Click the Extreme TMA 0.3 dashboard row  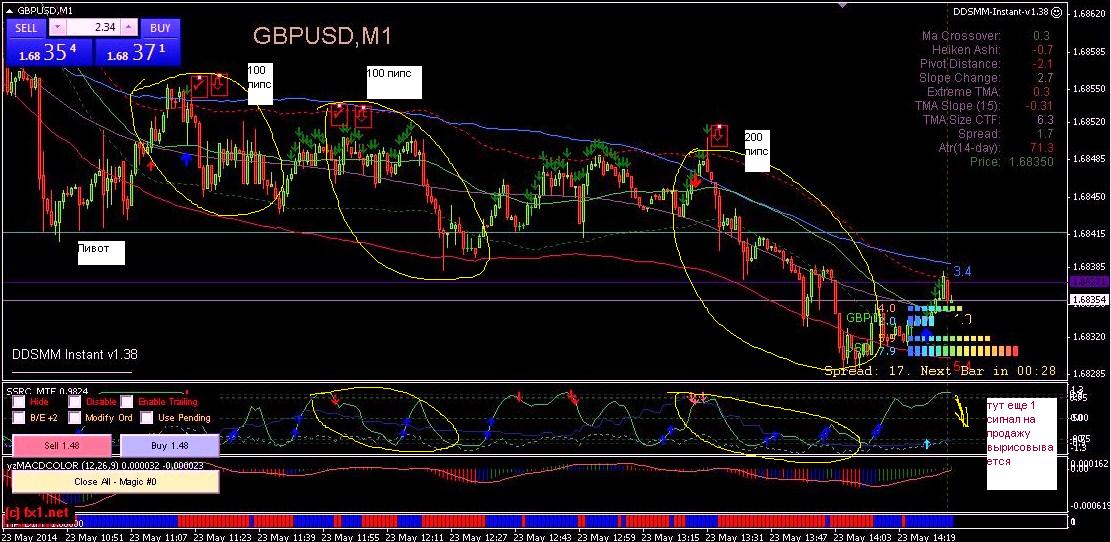click(x=988, y=91)
